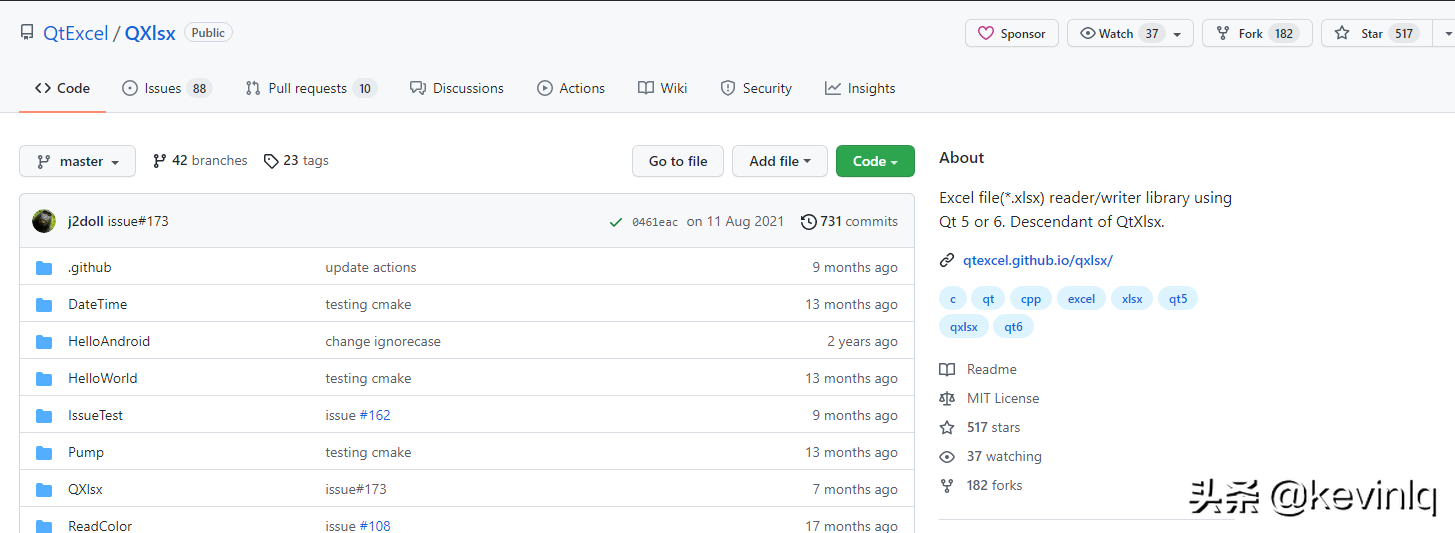The image size is (1455, 533).
Task: Expand the Watch dropdown arrow
Action: [1179, 33]
